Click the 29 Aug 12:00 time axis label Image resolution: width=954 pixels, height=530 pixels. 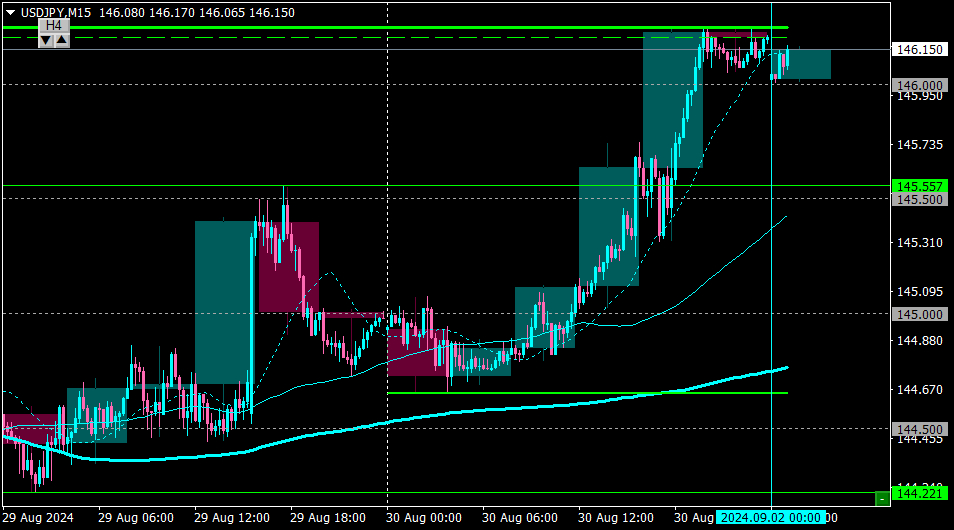(x=232, y=518)
